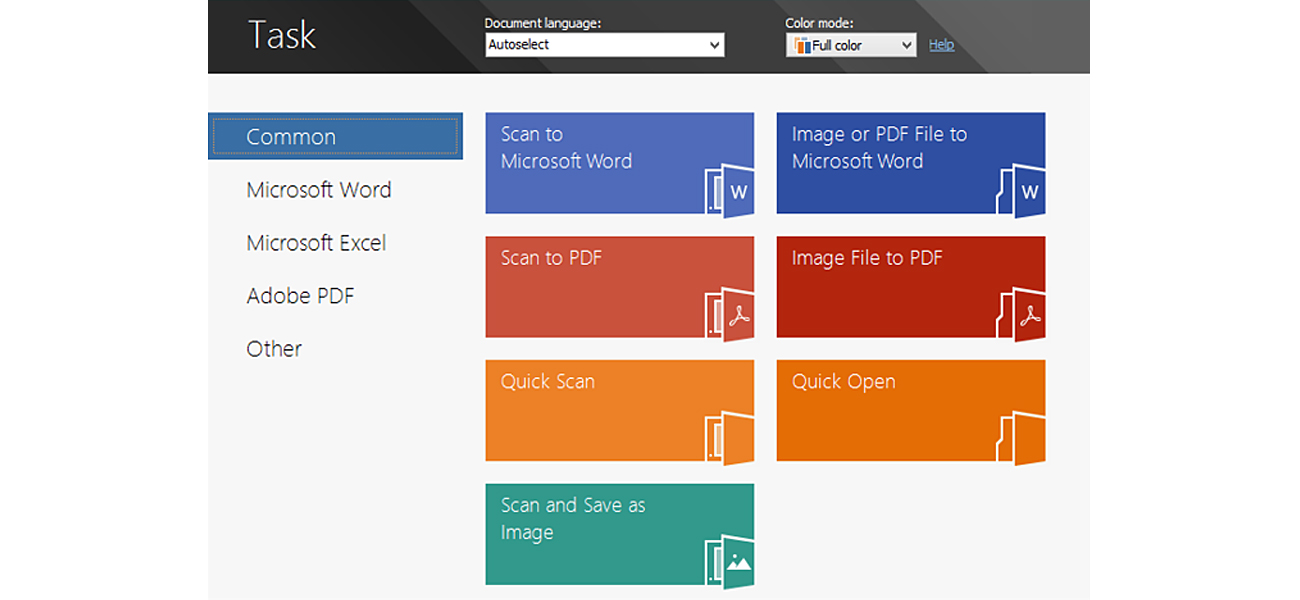Screen dimensions: 1300x600
Task: Click the scanner page icon on Quick Scan tile
Action: click(728, 438)
